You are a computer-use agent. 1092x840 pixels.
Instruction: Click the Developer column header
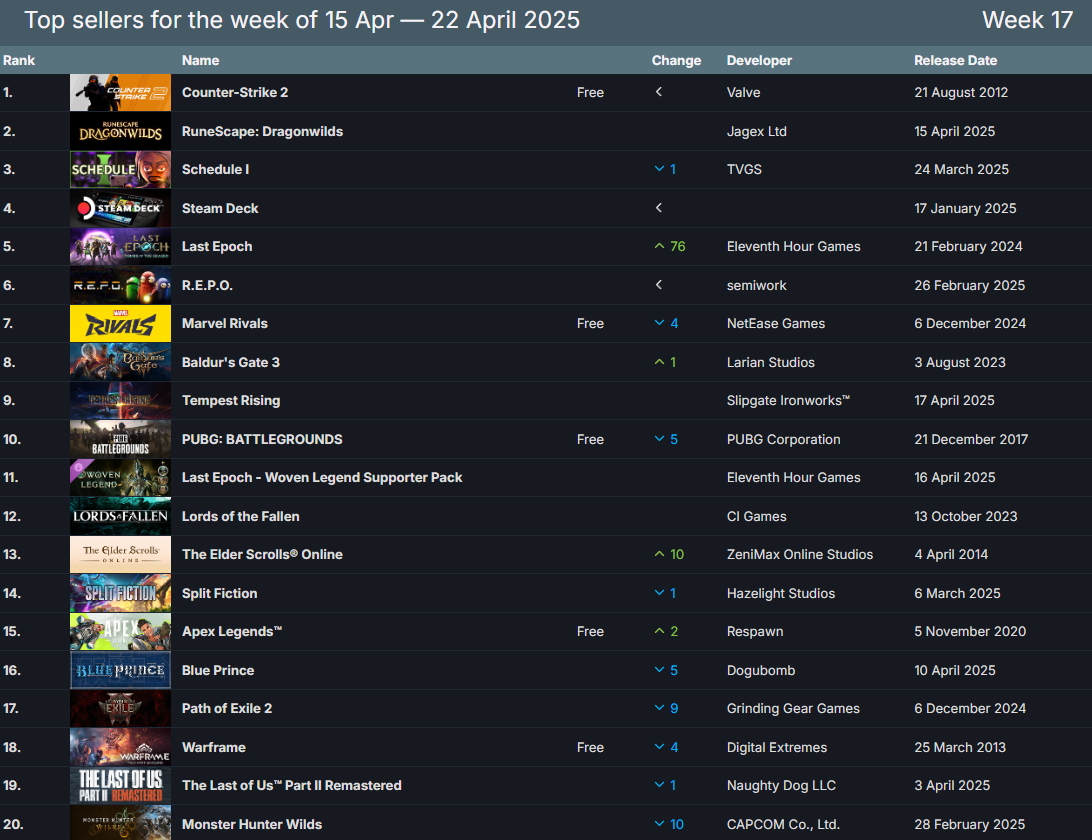point(759,61)
